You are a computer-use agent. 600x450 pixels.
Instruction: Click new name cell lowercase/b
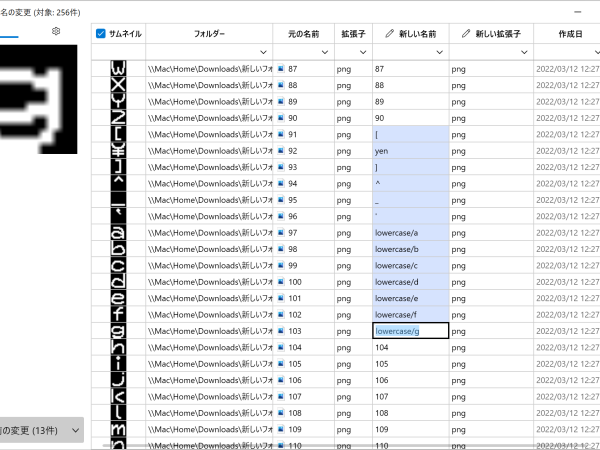411,249
